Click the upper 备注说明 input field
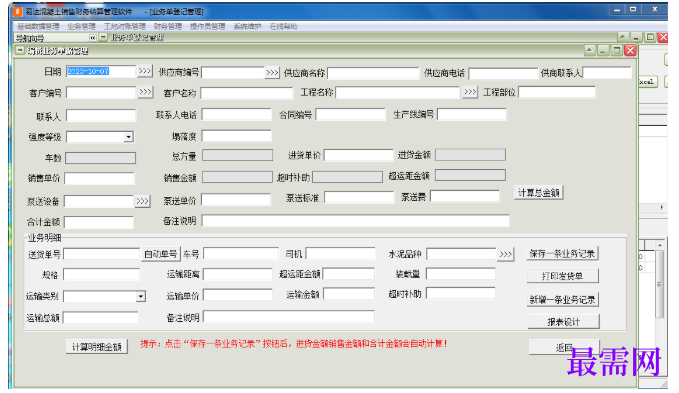Image resolution: width=679 pixels, height=393 pixels. (356, 220)
